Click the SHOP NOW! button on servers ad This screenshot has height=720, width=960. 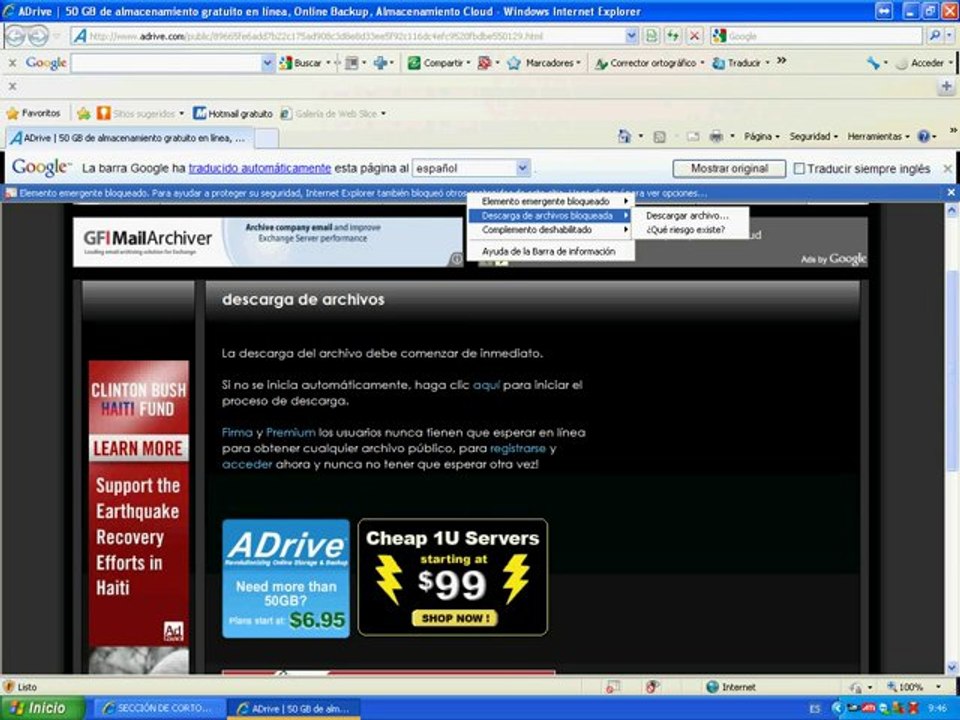coord(455,618)
